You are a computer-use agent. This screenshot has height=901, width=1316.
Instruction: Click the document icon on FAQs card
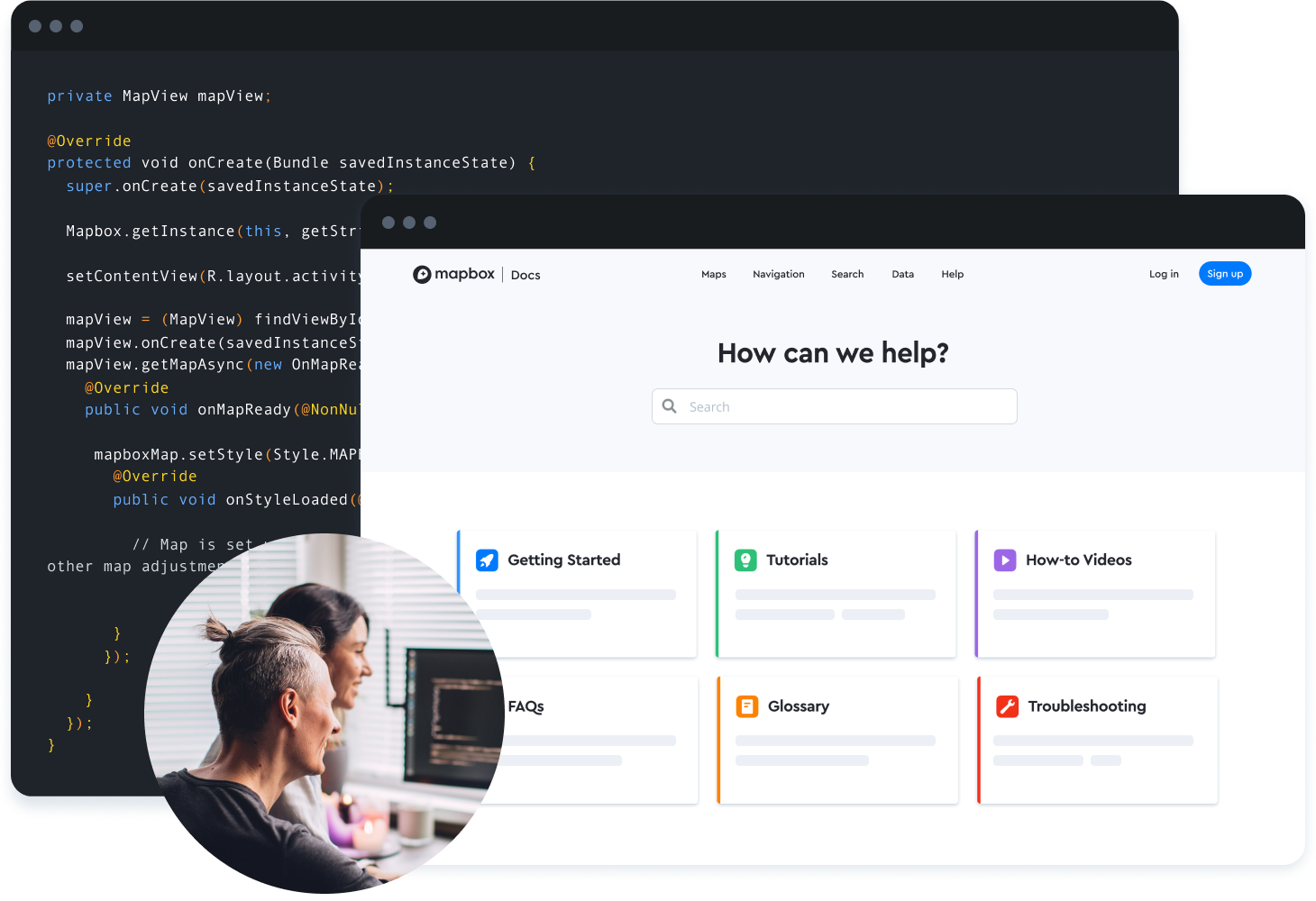[x=488, y=706]
